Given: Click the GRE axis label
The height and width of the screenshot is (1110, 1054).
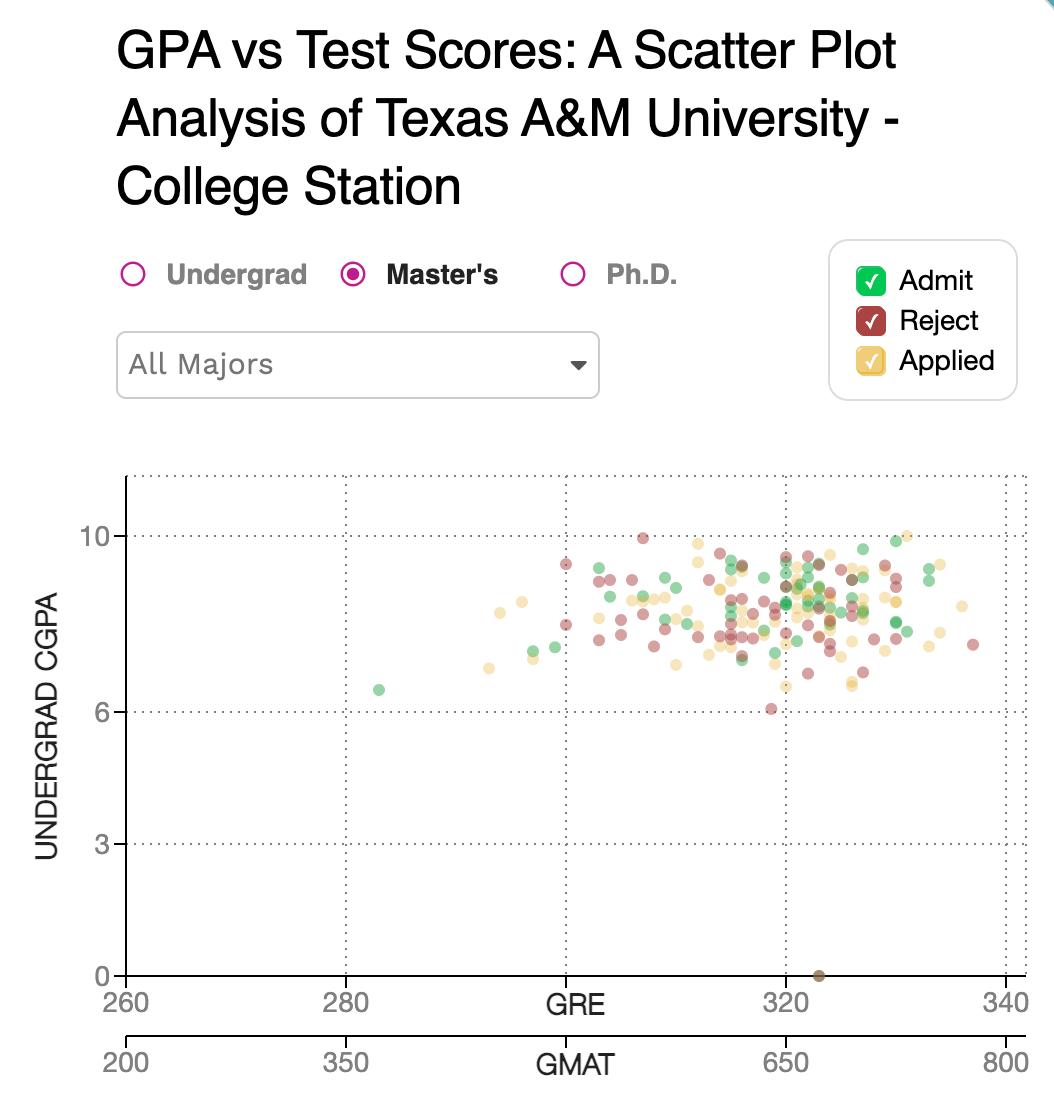Looking at the screenshot, I should [575, 1004].
